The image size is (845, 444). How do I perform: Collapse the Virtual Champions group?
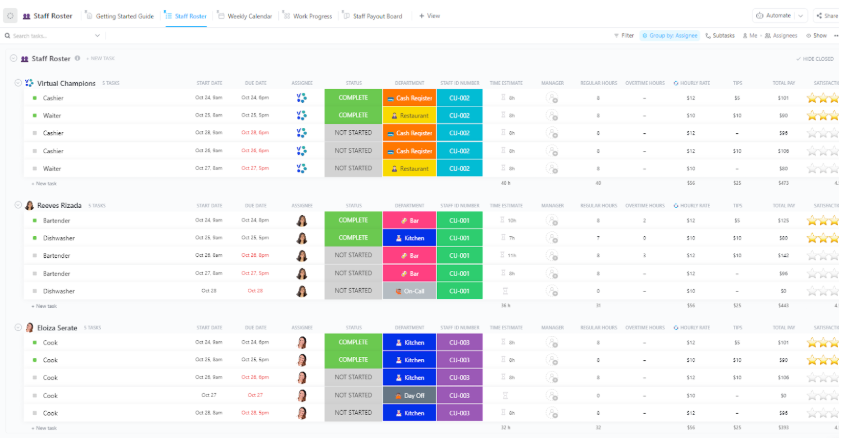18,83
